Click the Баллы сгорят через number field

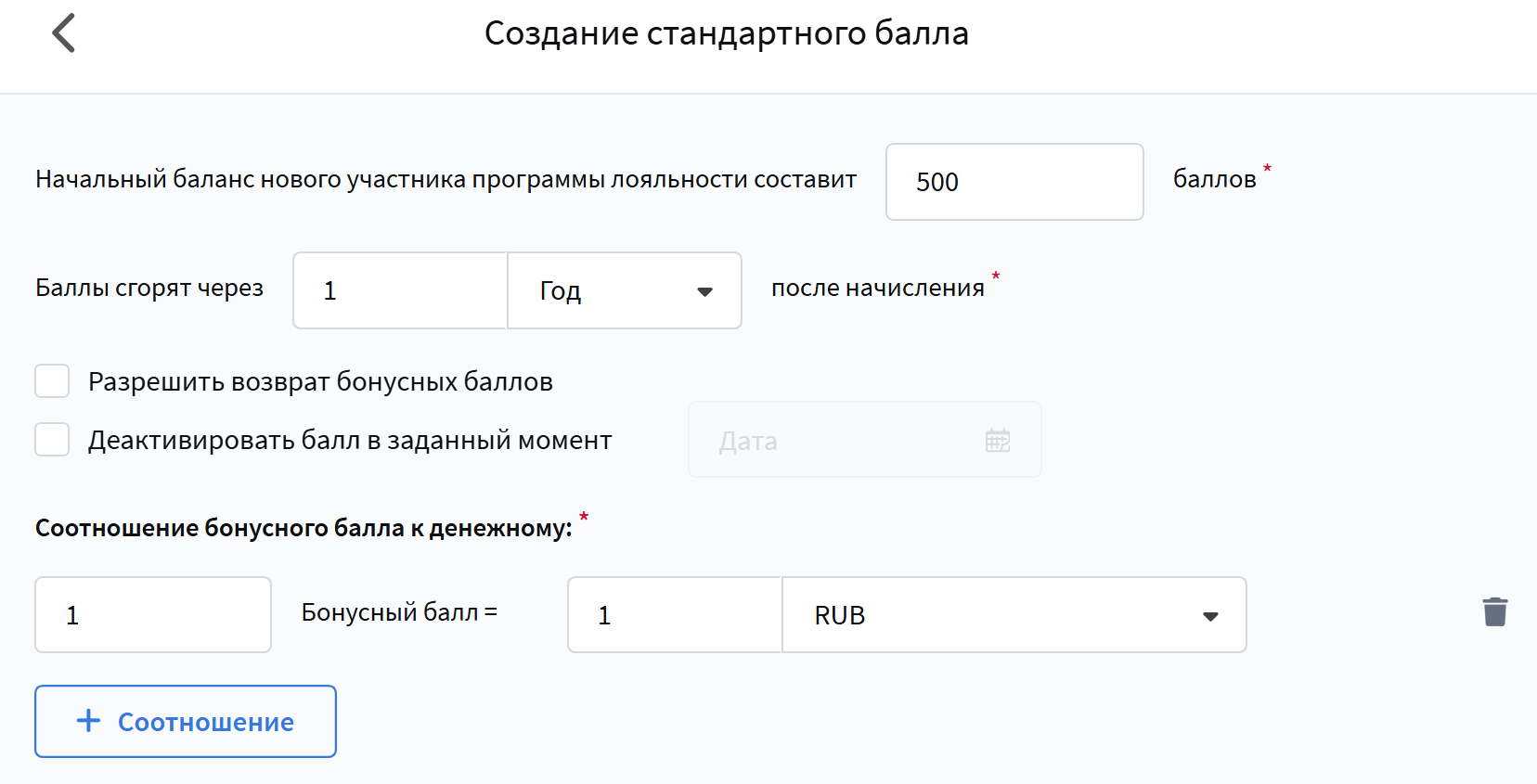pyautogui.click(x=400, y=290)
